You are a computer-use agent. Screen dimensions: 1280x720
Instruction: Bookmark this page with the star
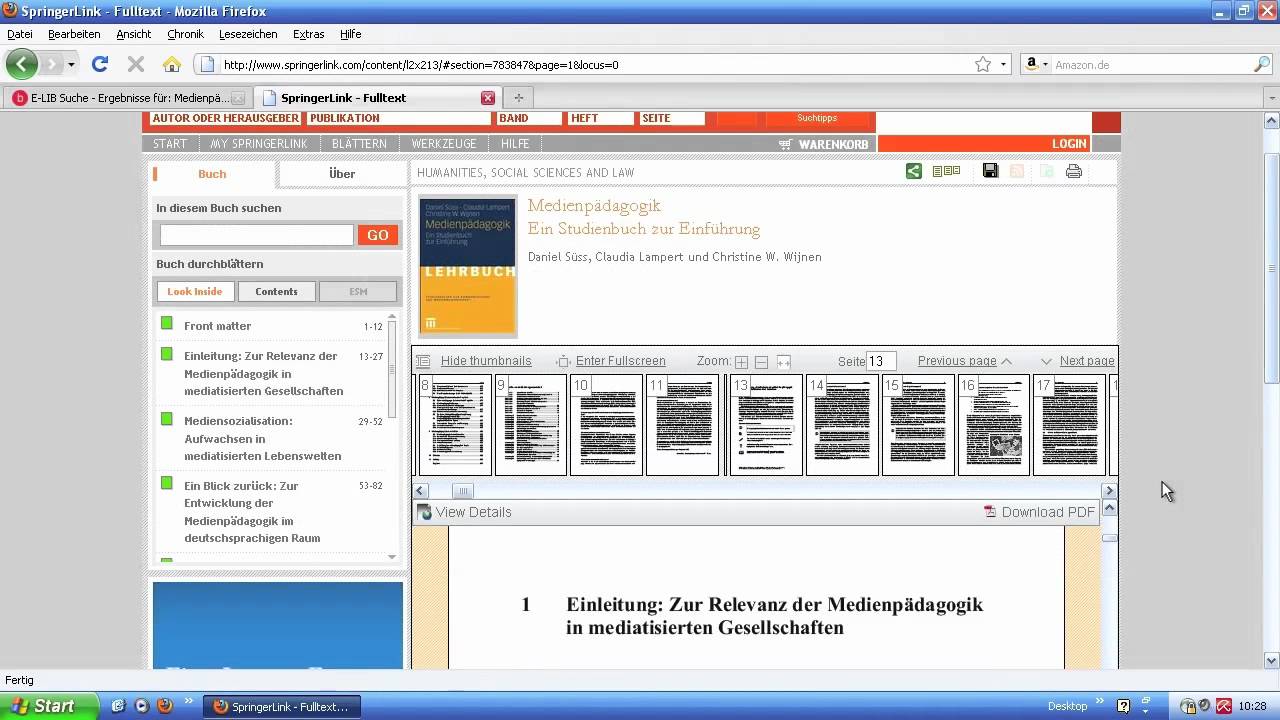pyautogui.click(x=983, y=64)
